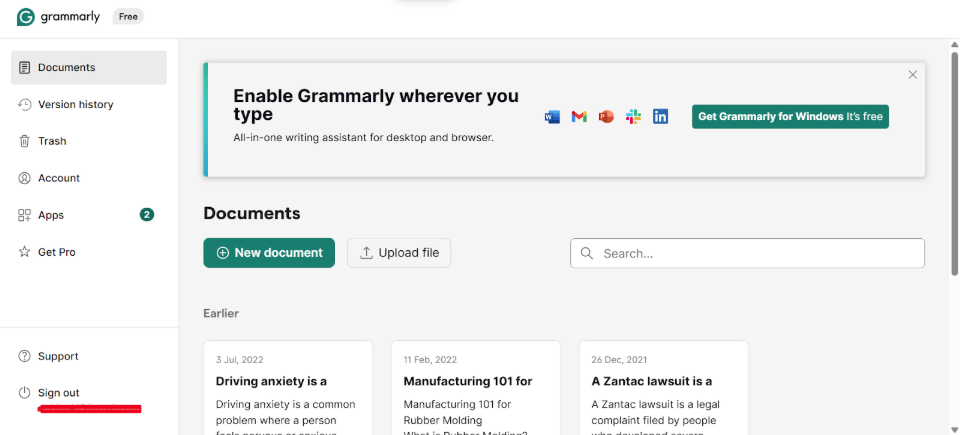The image size is (964, 435).
Task: Focus the document Search field
Action: [747, 253]
